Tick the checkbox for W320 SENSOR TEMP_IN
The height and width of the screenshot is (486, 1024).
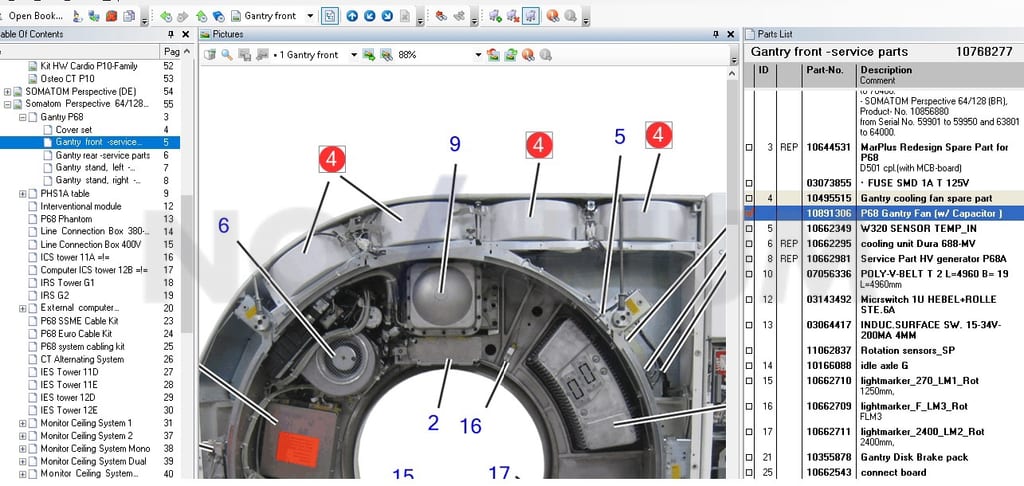pos(749,229)
